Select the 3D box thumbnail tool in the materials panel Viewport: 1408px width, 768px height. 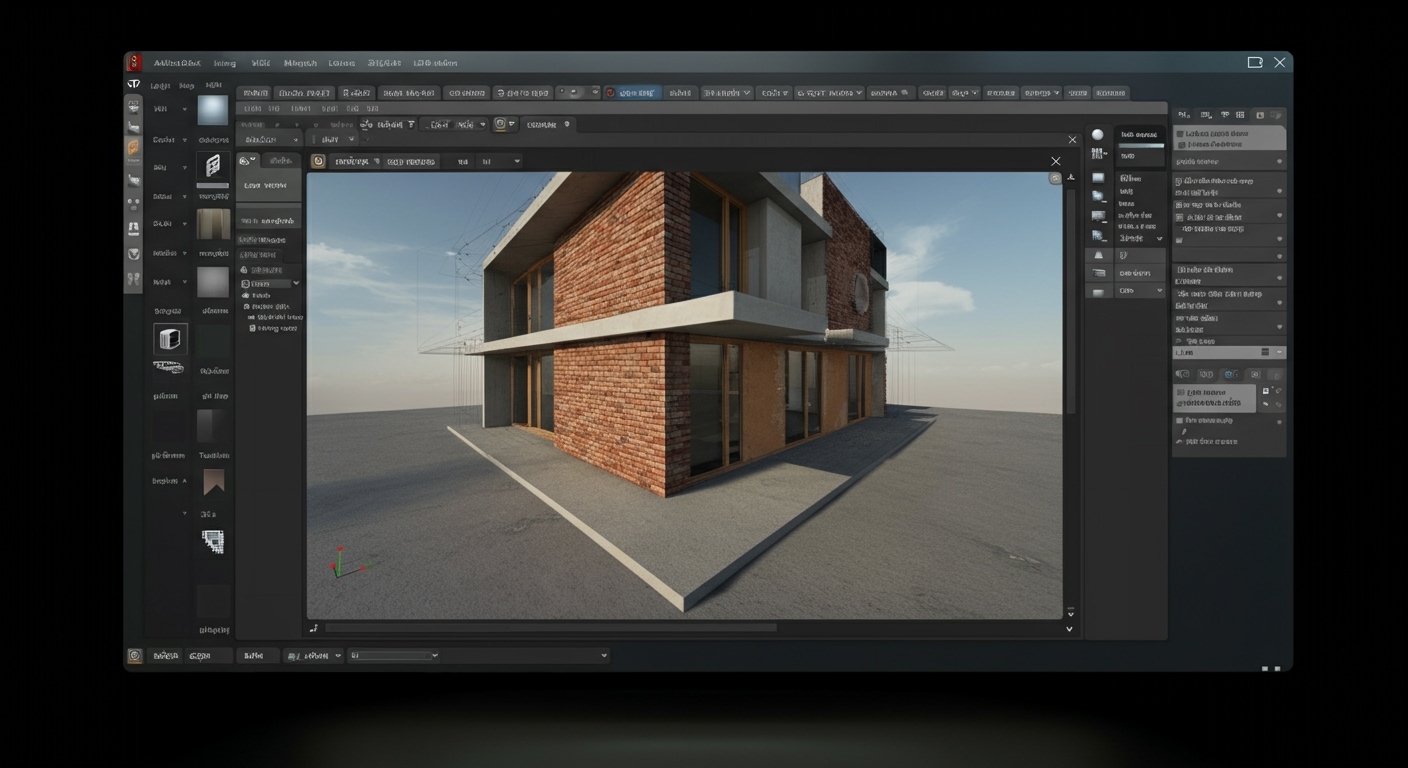coord(170,339)
